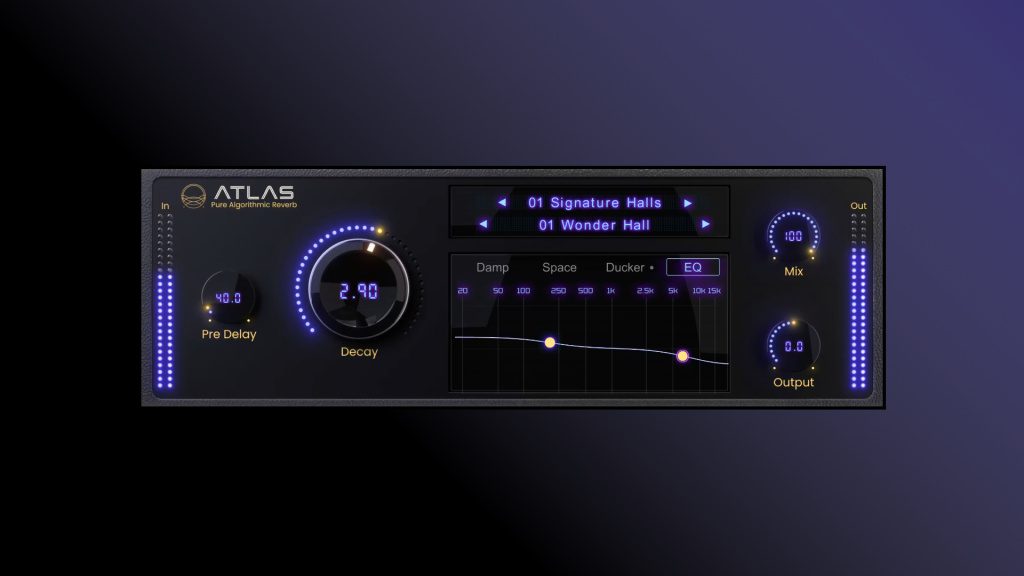
Task: Click the Output label
Action: (793, 383)
